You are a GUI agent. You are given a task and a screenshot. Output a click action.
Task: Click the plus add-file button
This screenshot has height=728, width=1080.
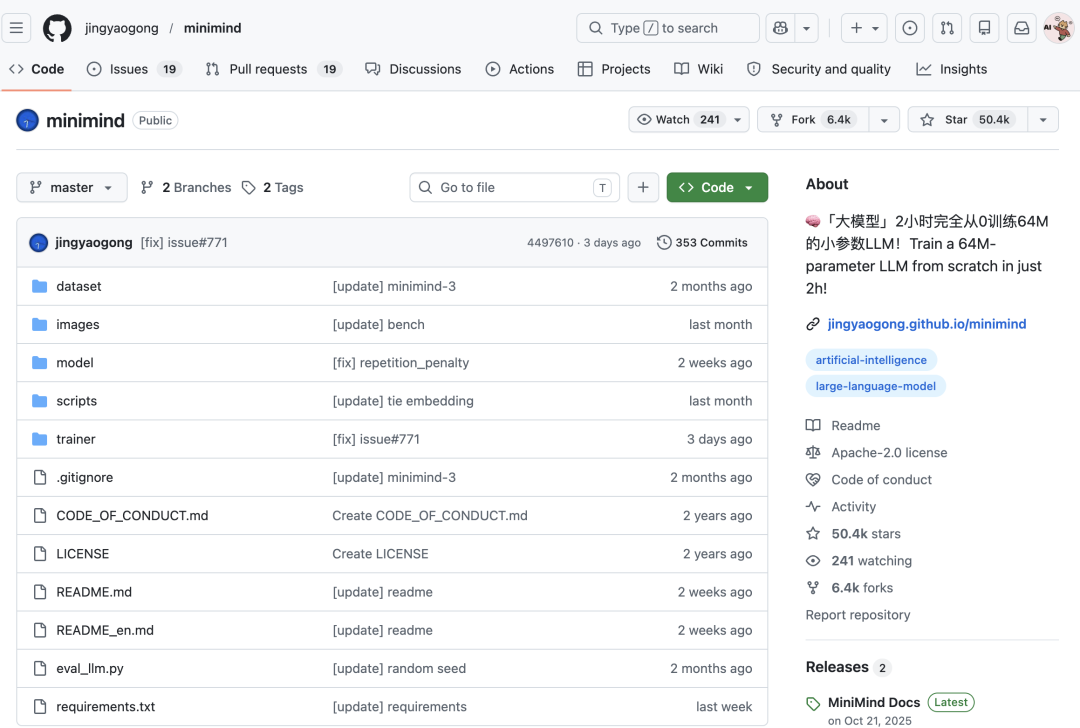[643, 187]
